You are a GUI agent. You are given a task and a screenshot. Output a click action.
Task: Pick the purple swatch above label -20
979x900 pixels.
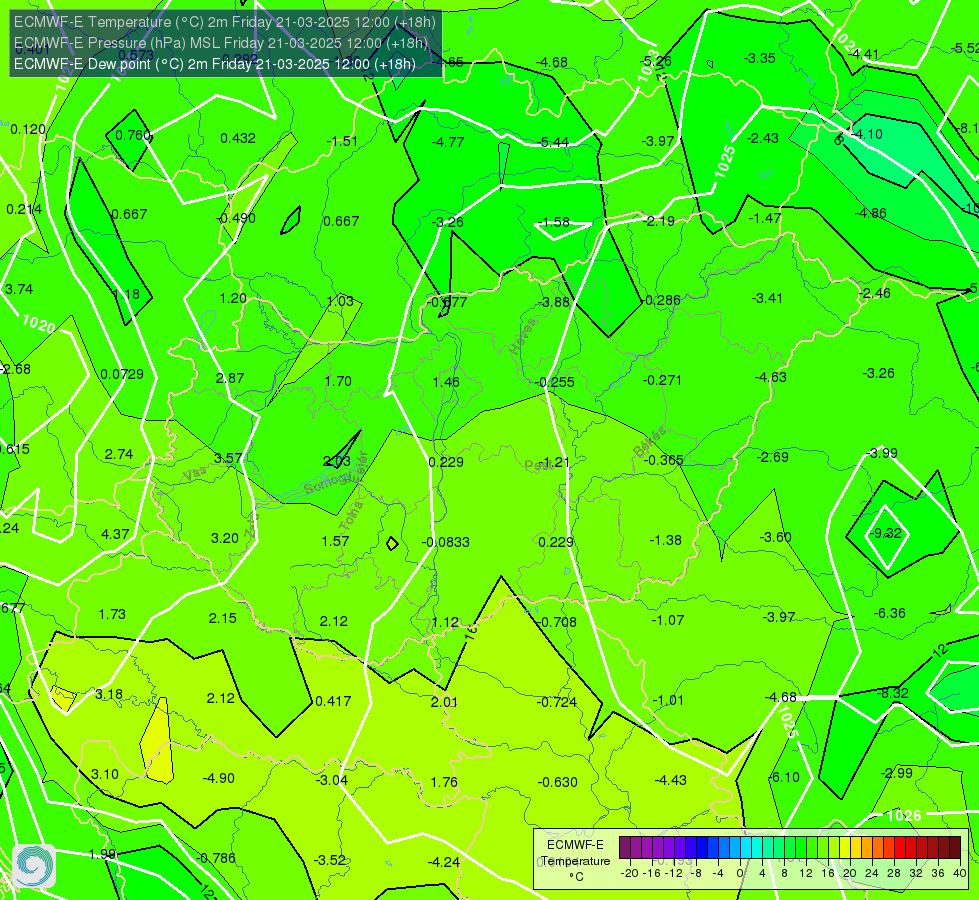(625, 848)
